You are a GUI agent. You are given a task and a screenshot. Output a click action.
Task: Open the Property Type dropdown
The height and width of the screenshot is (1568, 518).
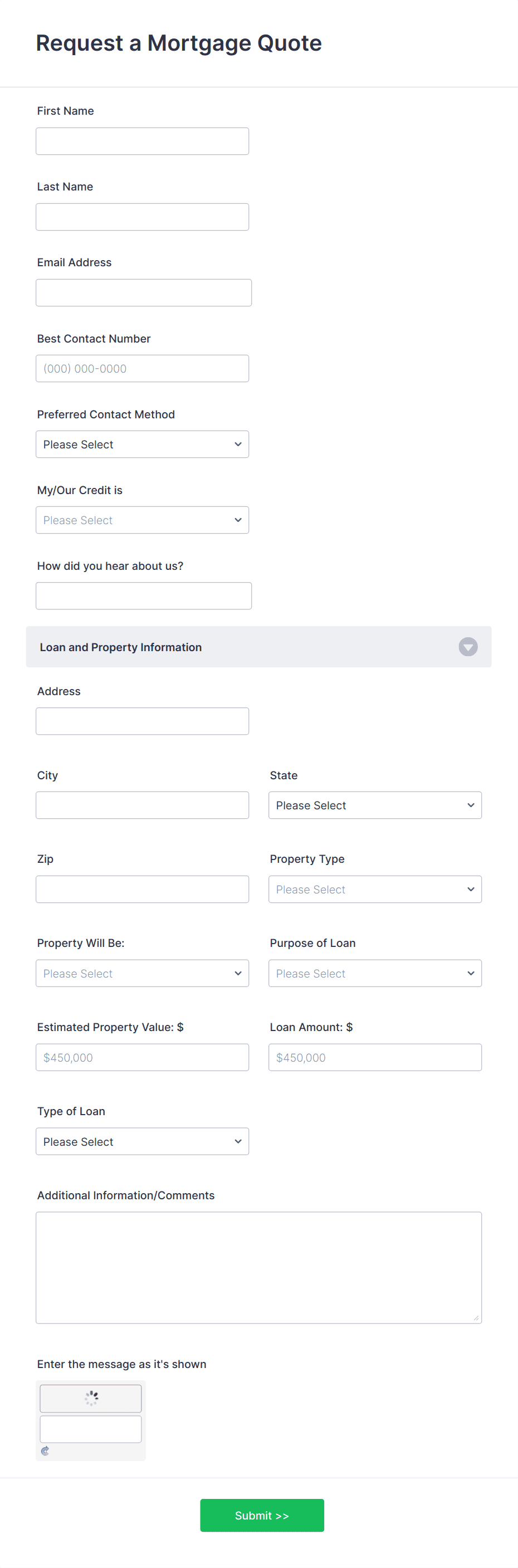(374, 888)
